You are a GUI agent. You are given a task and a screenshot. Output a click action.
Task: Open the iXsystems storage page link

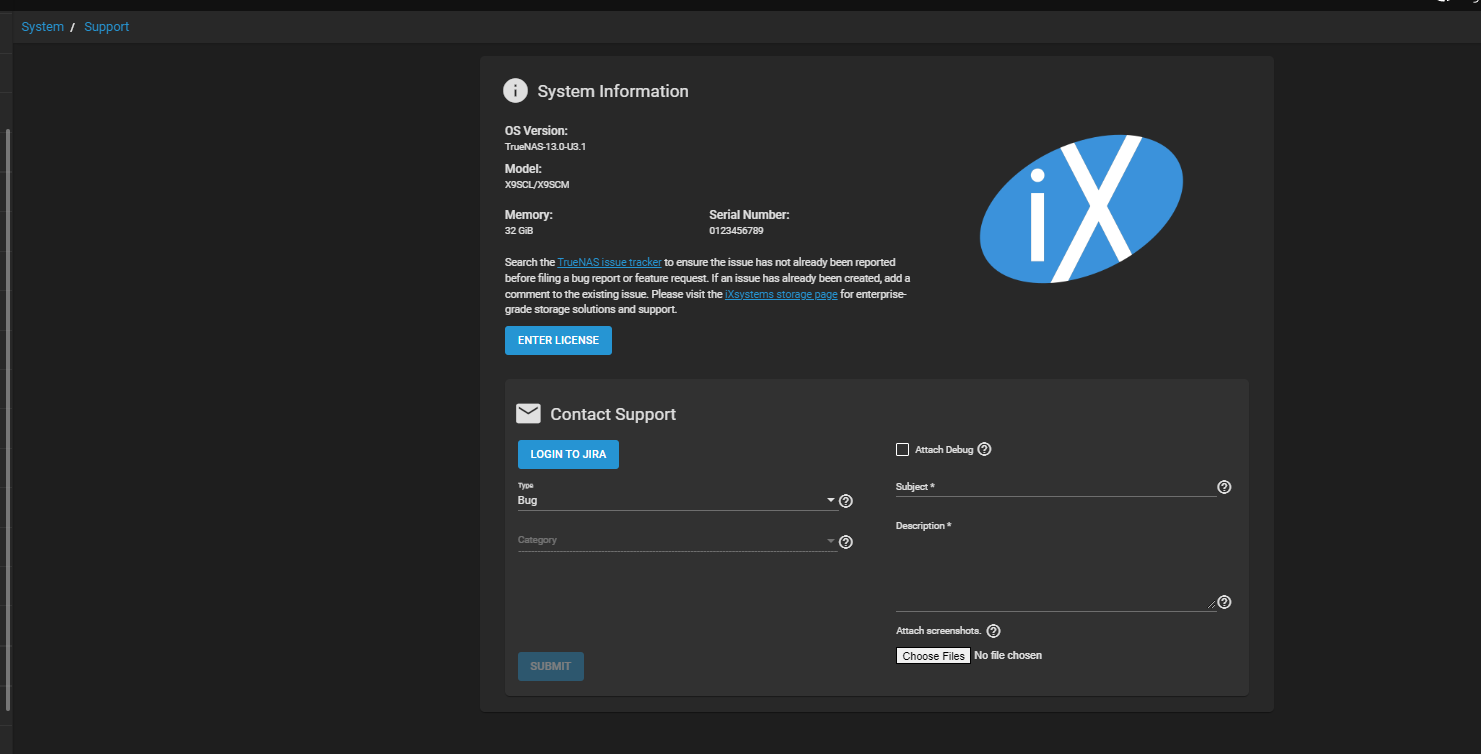pyautogui.click(x=781, y=295)
